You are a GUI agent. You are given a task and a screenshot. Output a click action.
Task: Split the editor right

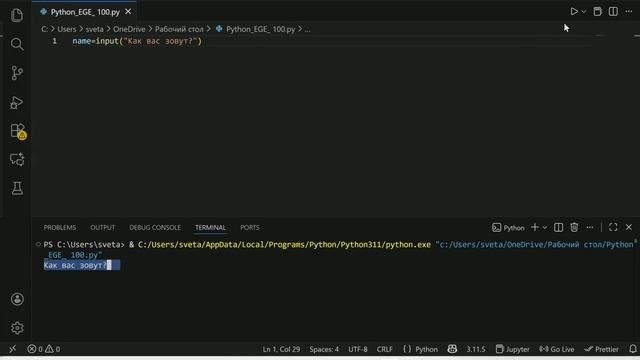[x=613, y=11]
